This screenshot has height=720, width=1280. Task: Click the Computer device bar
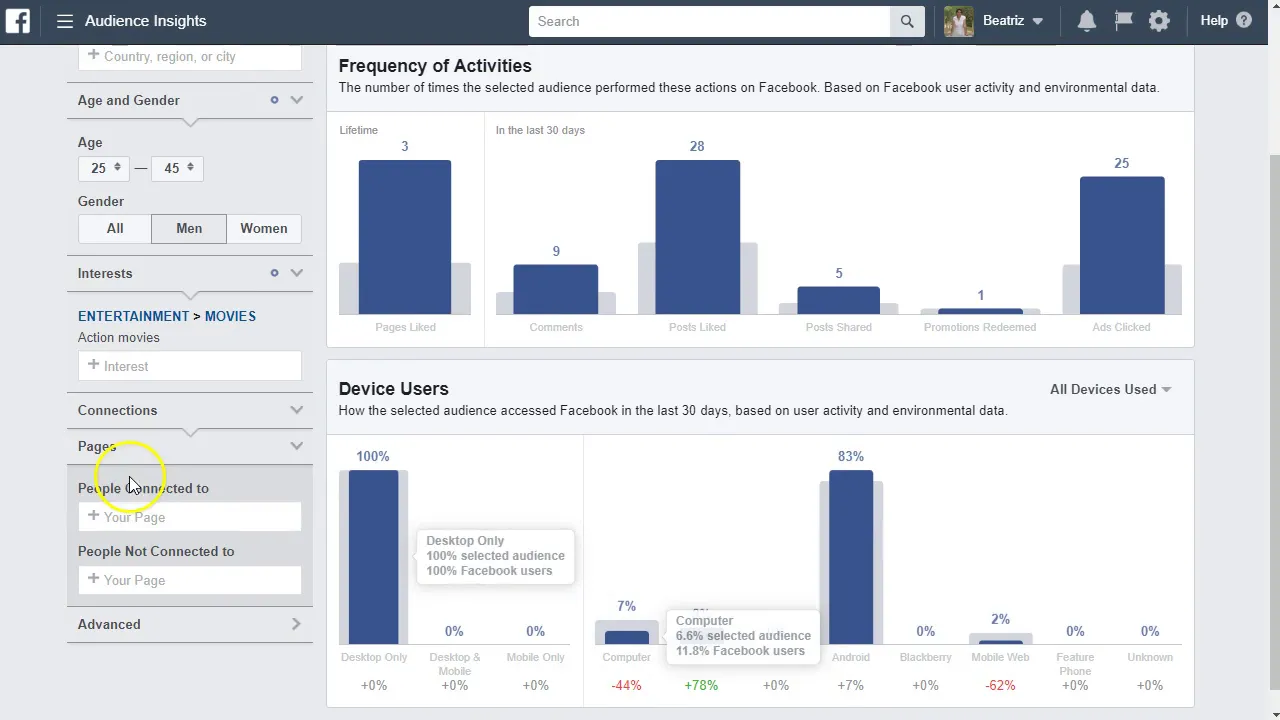[x=627, y=637]
